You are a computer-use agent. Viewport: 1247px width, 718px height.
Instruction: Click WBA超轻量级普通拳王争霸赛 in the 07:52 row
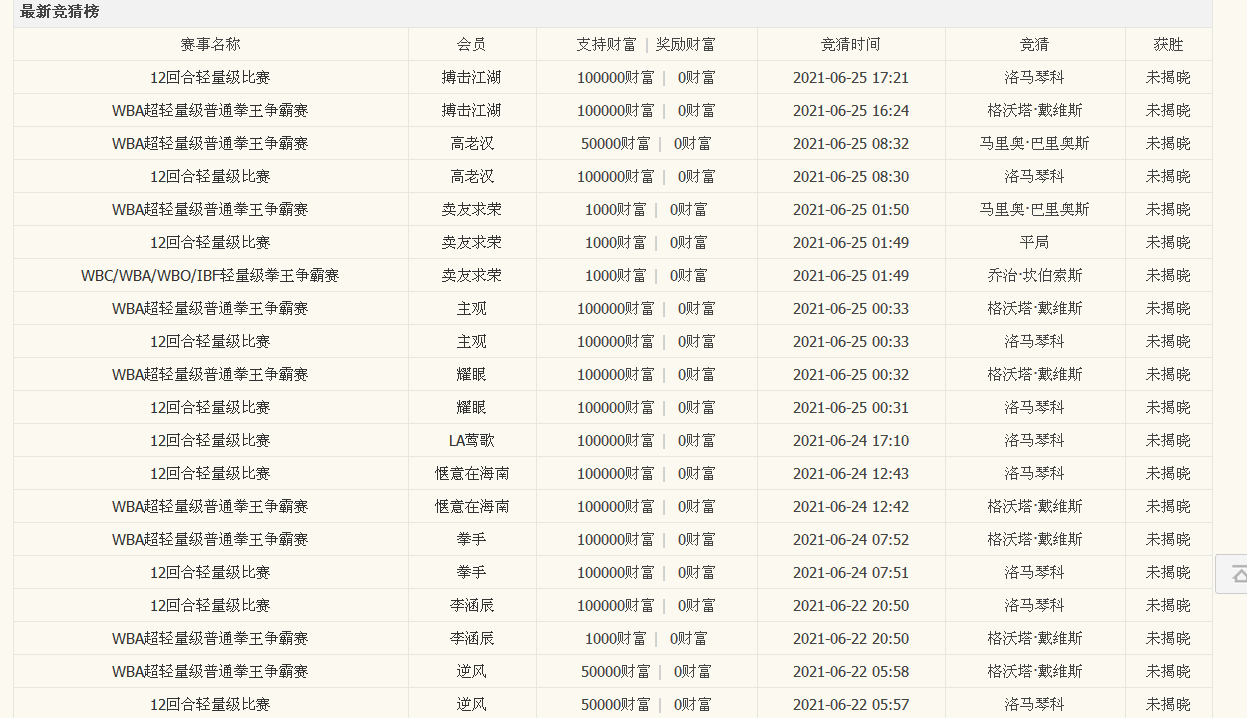[x=210, y=539]
